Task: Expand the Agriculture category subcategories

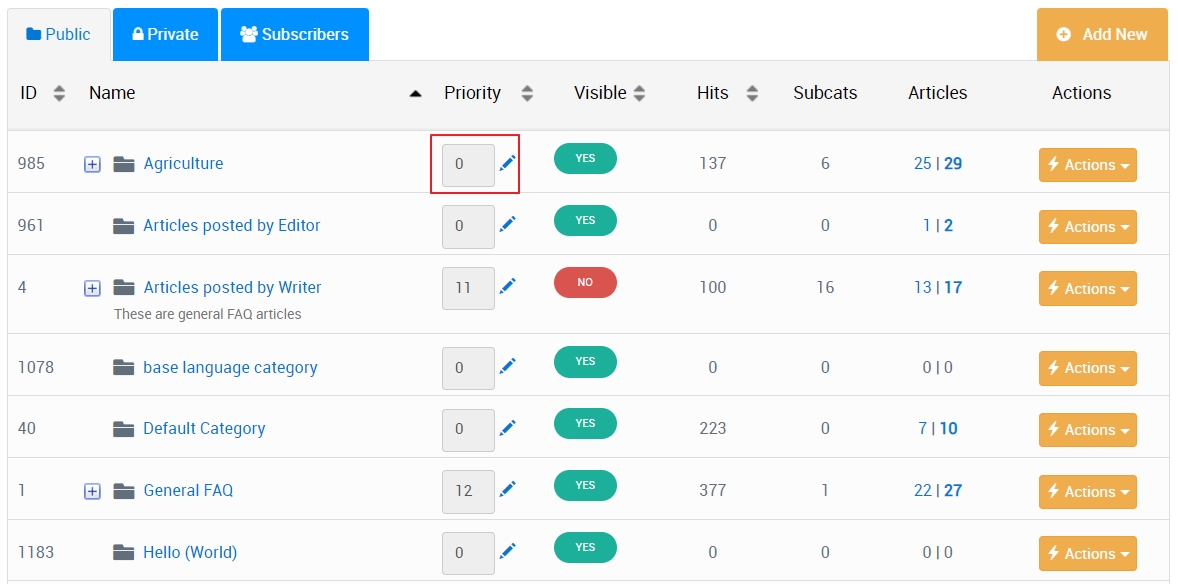Action: click(x=92, y=163)
